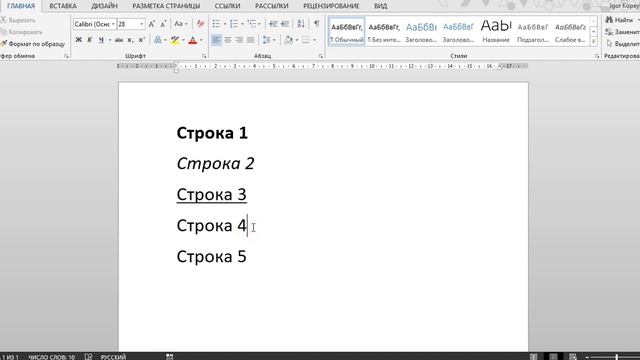Expand the styles gallery more arrow

click(x=594, y=42)
